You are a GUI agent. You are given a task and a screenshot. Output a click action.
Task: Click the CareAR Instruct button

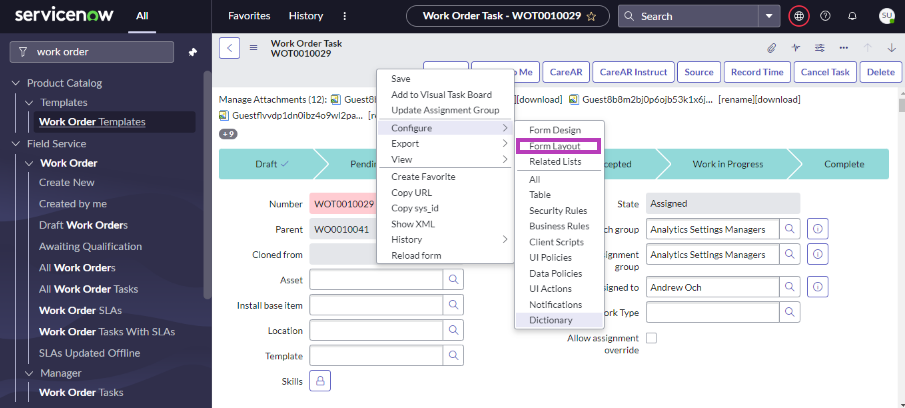(x=633, y=72)
